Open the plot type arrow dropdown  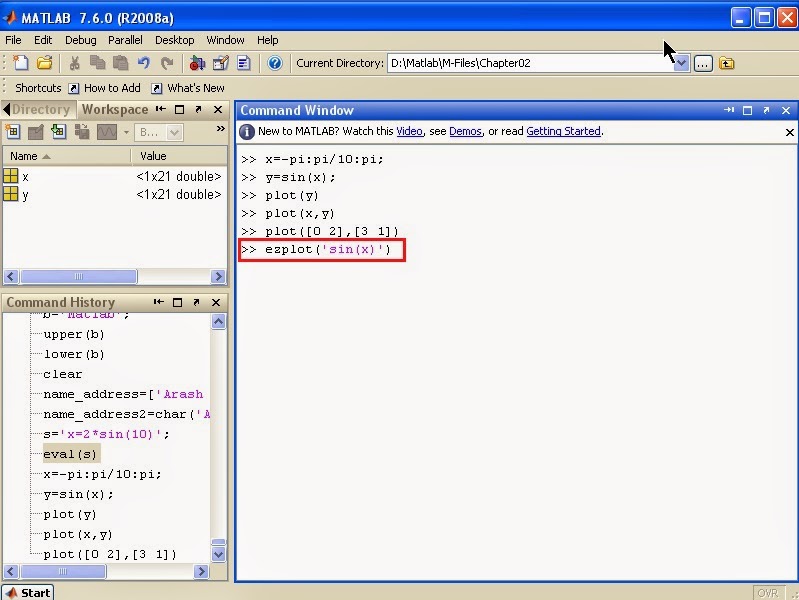click(x=126, y=133)
